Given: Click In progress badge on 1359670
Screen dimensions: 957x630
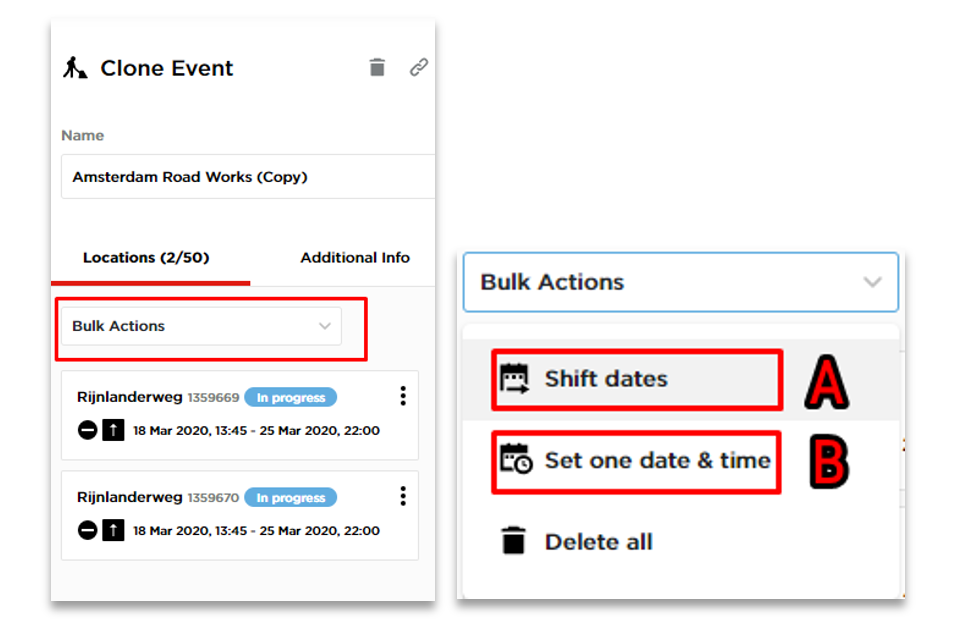Looking at the screenshot, I should (x=291, y=498).
